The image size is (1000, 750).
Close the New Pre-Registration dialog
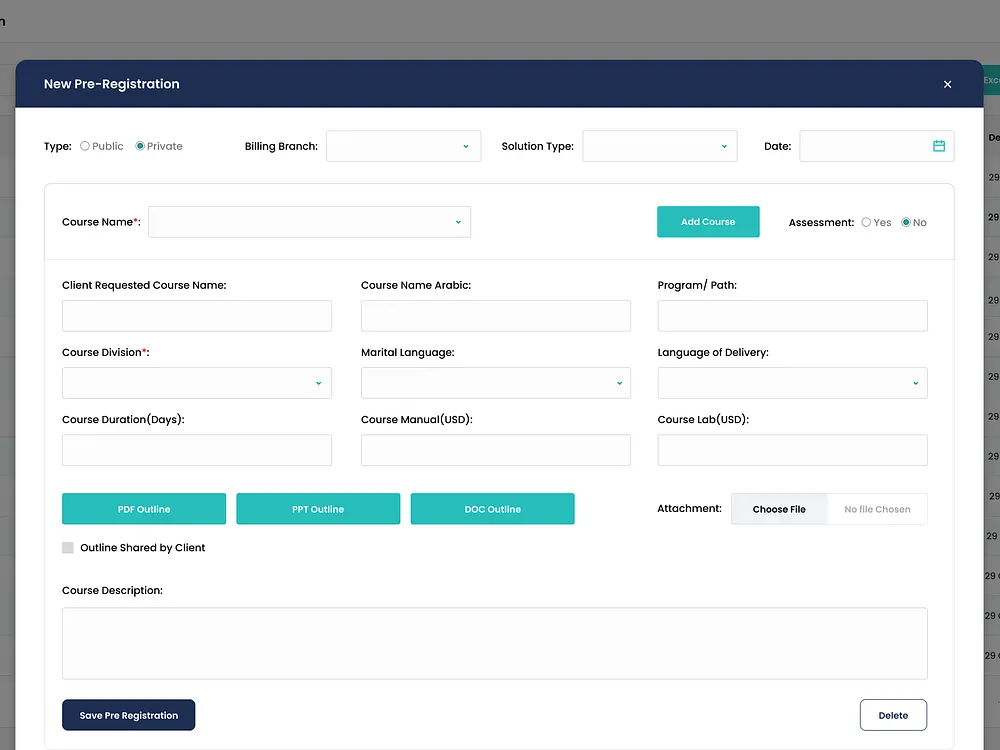[946, 84]
